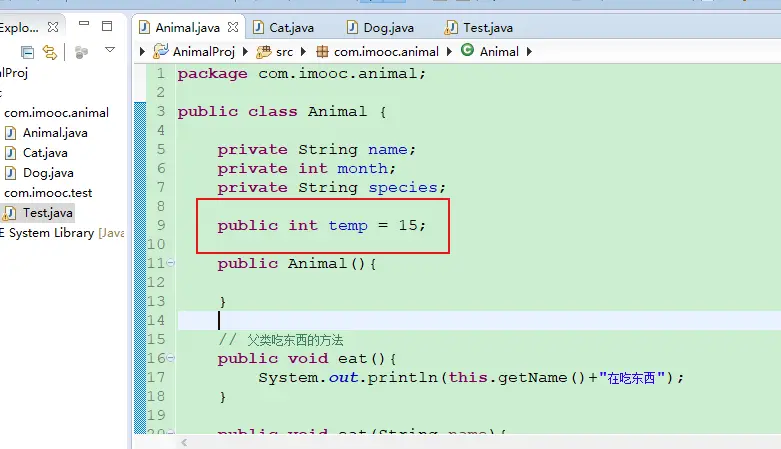Select the Animal class in the breadcrumb
This screenshot has height=449, width=781.
point(499,52)
